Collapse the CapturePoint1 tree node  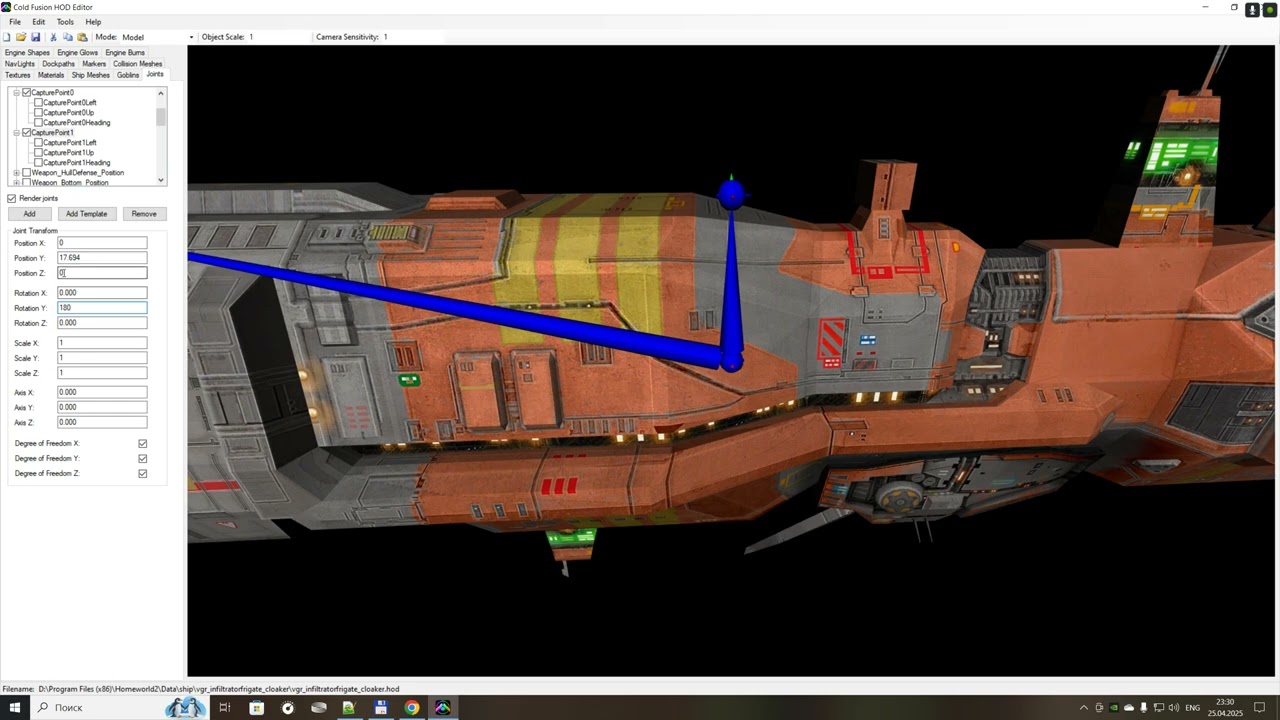pos(16,133)
